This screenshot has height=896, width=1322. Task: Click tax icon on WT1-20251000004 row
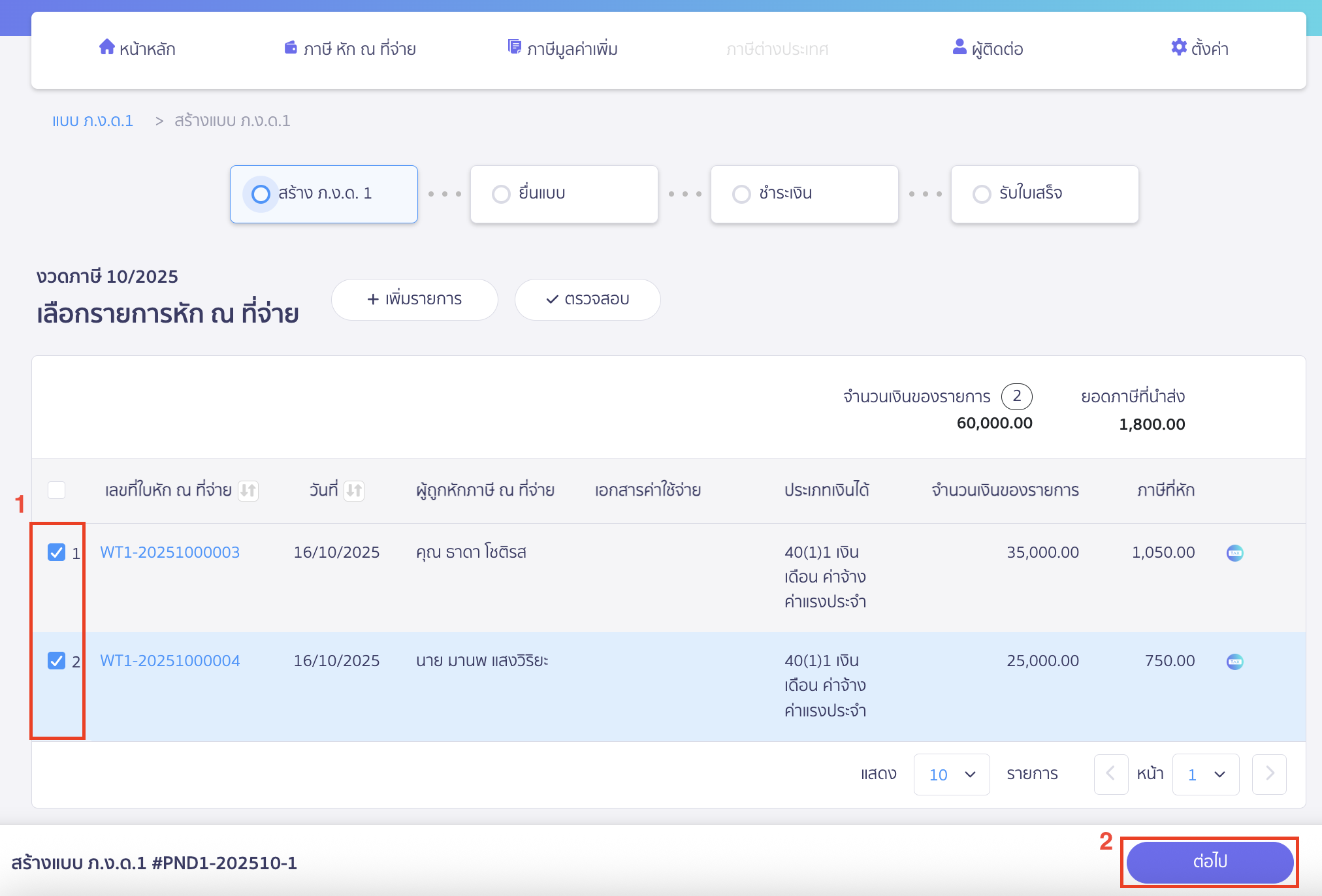pos(1234,662)
